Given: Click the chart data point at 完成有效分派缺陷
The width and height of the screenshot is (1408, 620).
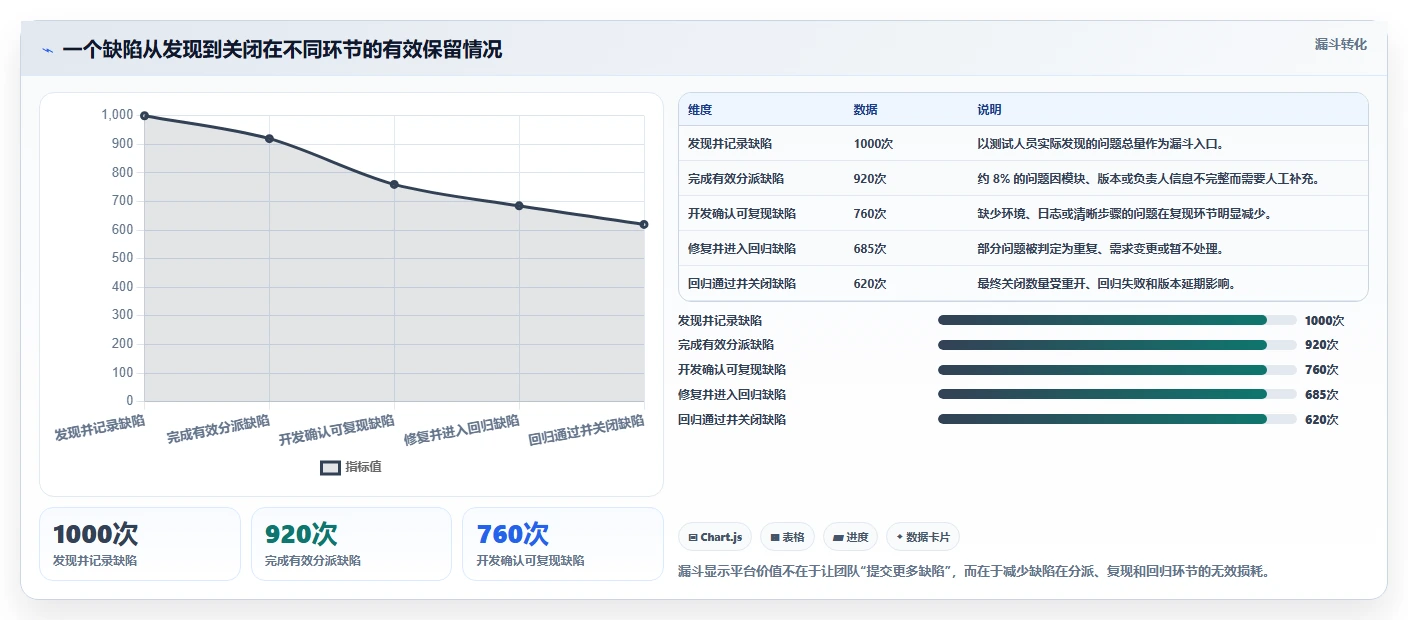Looking at the screenshot, I should click(269, 139).
